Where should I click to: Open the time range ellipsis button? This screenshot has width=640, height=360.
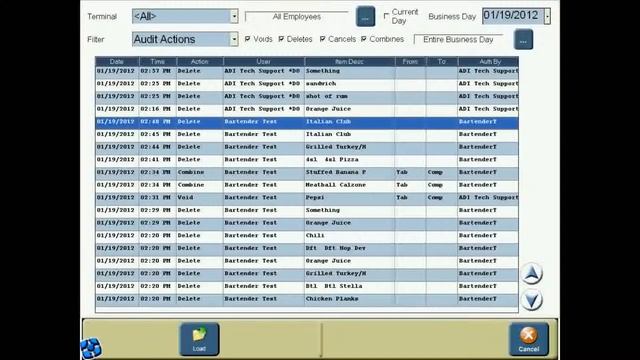[x=523, y=40]
